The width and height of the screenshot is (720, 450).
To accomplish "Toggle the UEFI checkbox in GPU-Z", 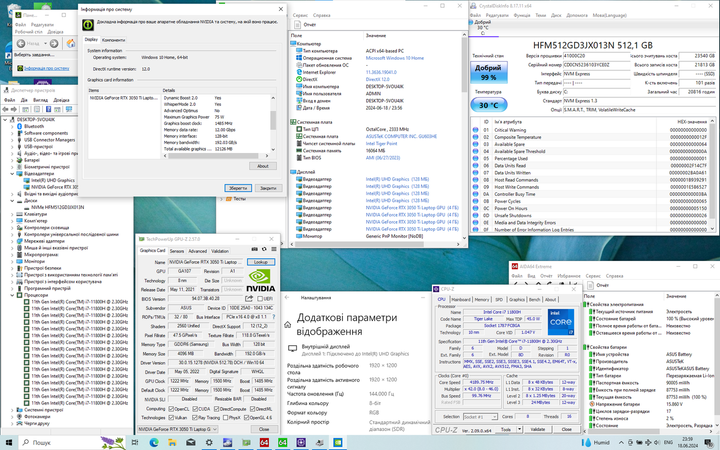I will pyautogui.click(x=260, y=299).
